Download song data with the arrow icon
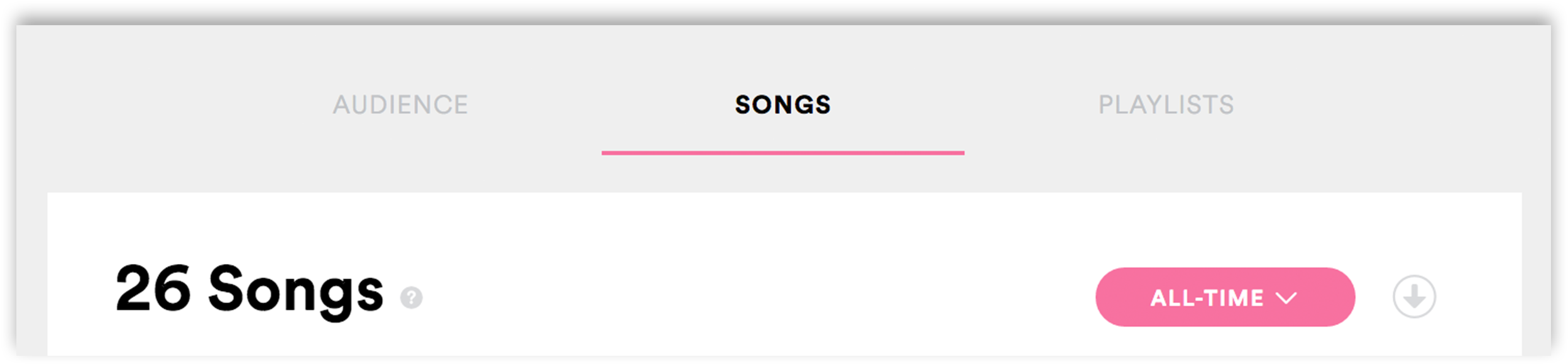 tap(1414, 297)
